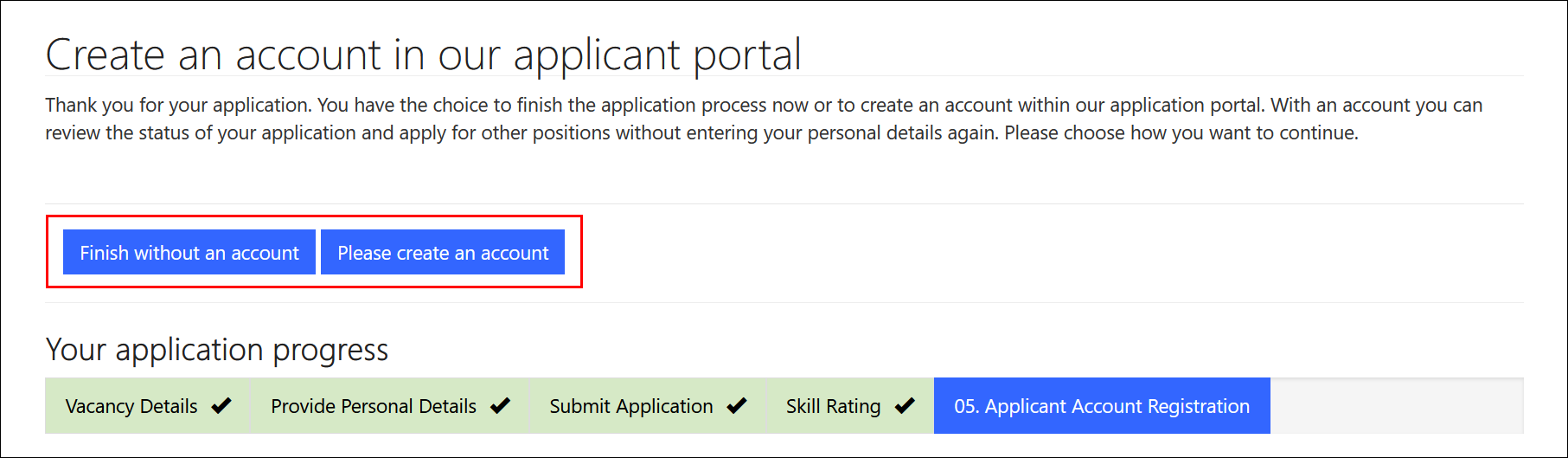Click the Submit Application checkmark icon

(x=737, y=405)
